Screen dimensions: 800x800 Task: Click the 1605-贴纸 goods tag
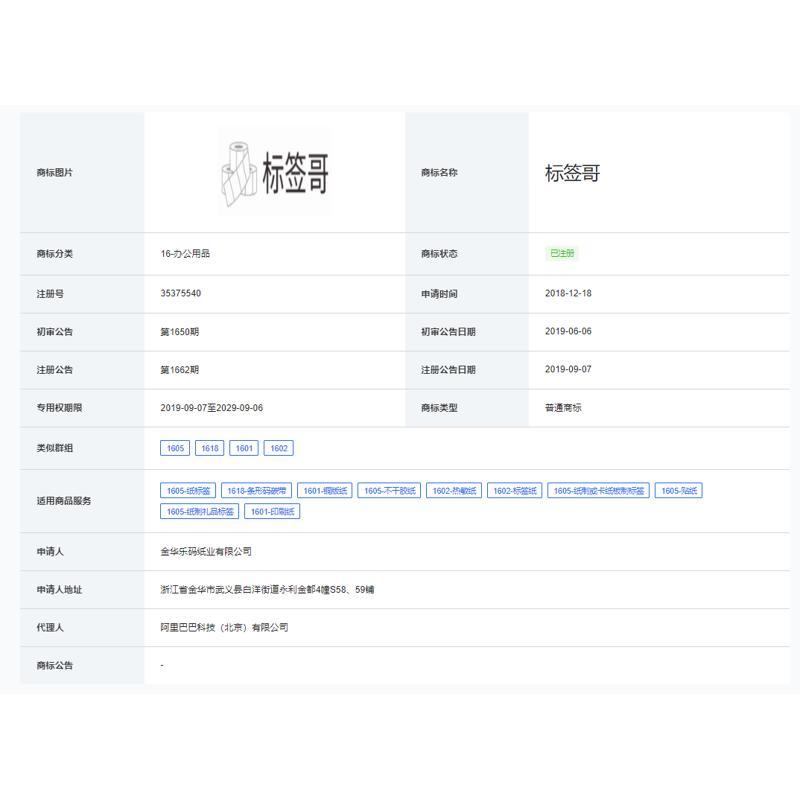coord(679,490)
